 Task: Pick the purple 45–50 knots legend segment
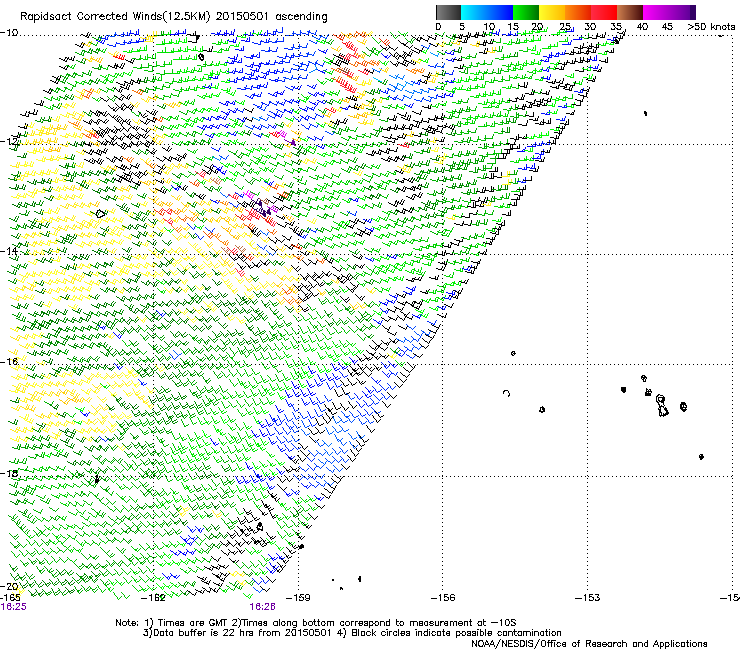pos(682,12)
